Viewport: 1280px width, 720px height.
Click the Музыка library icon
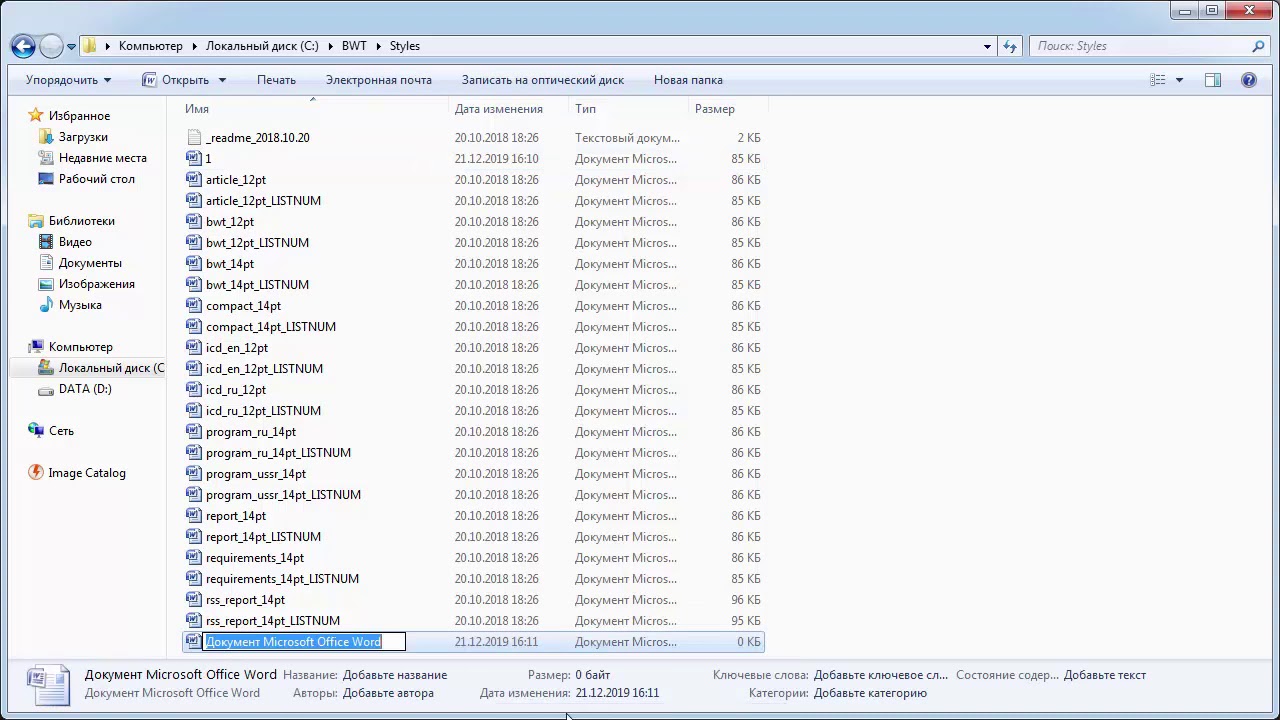click(45, 305)
